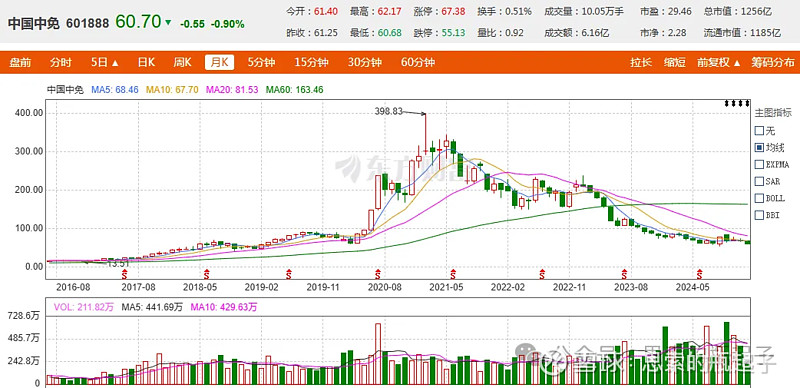The height and width of the screenshot is (388, 800).
Task: Click the red S marker near 2024-05
Action: coord(699,273)
